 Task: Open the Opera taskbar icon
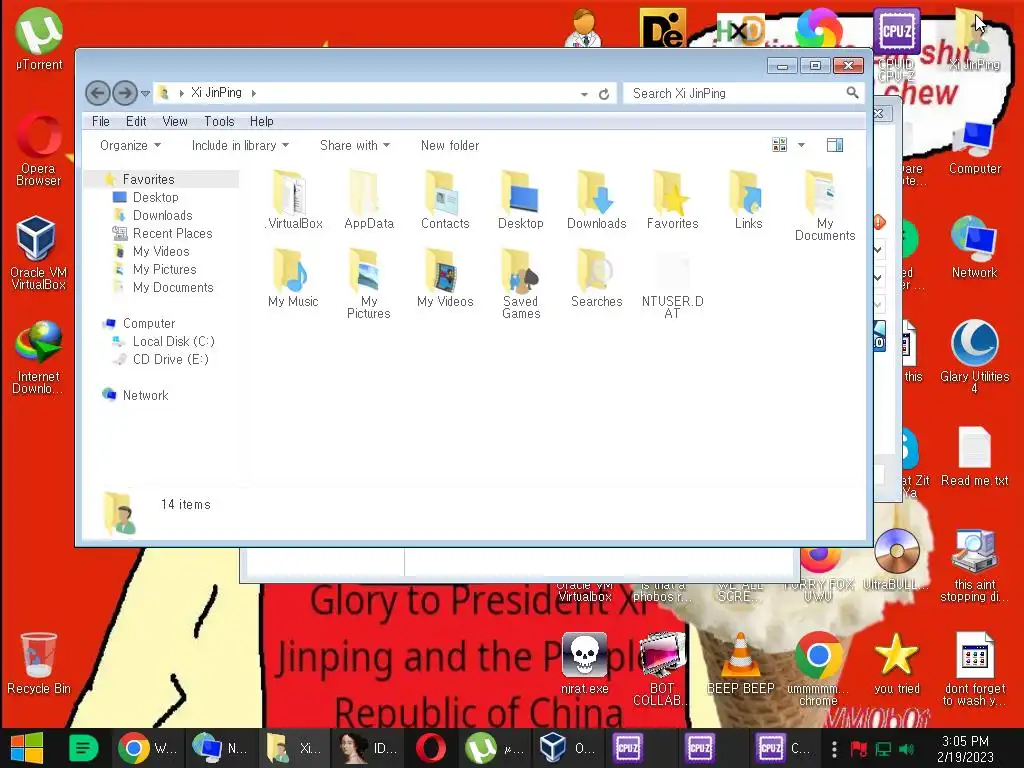(431, 748)
